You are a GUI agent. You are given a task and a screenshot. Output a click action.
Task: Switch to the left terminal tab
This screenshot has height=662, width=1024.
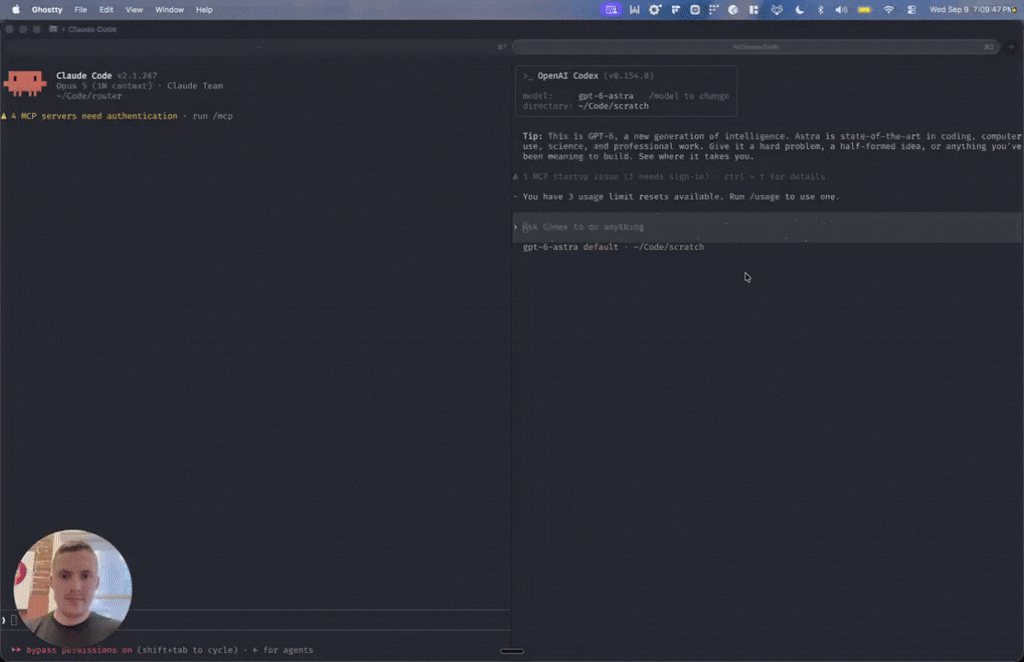258,47
